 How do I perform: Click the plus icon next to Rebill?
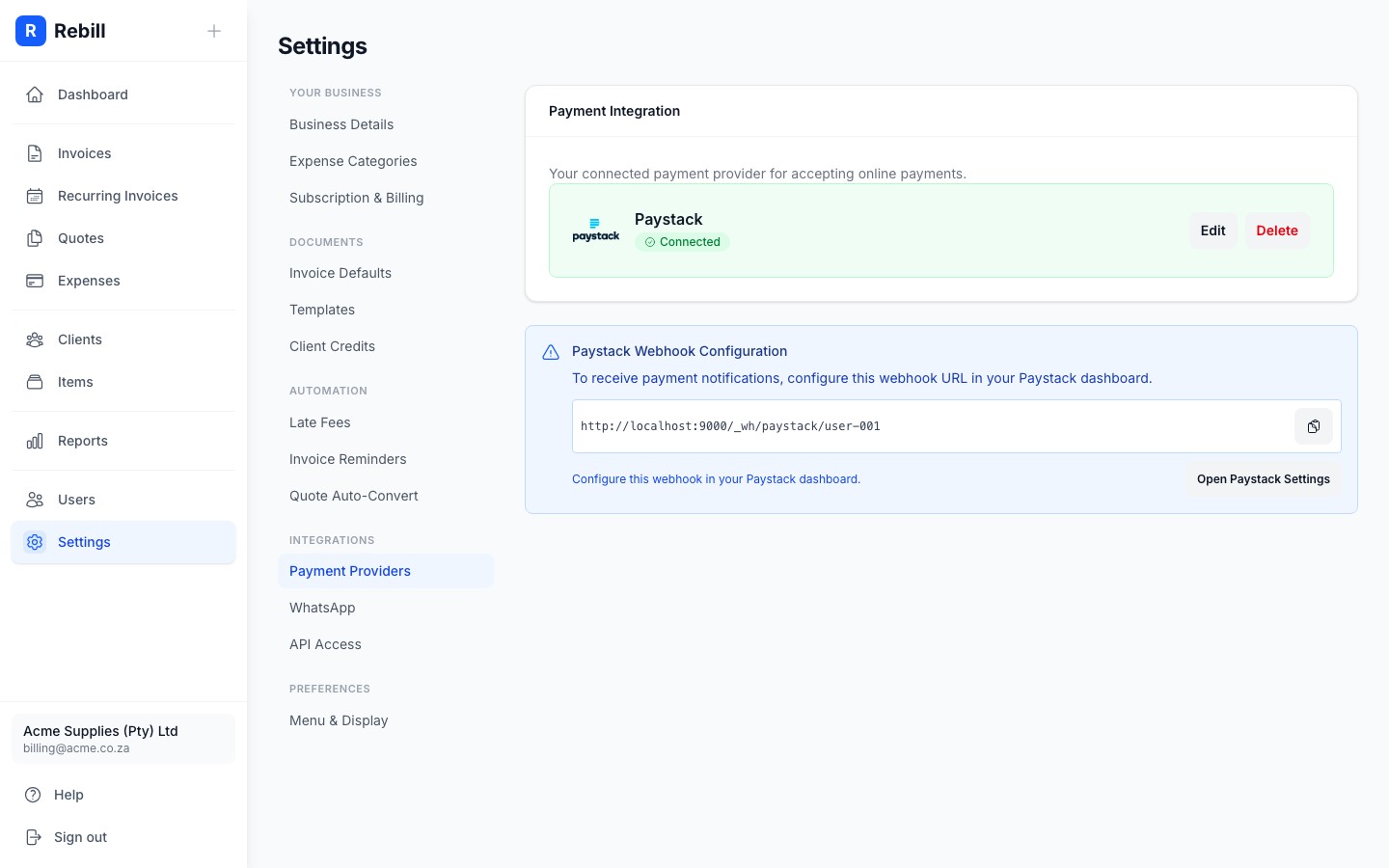[214, 31]
